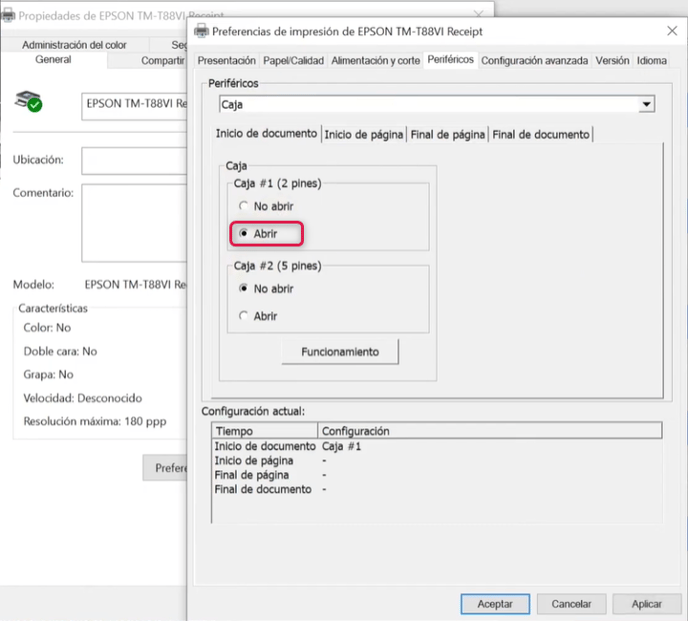The image size is (688, 621).
Task: Click the Comentario text area
Action: point(134,223)
